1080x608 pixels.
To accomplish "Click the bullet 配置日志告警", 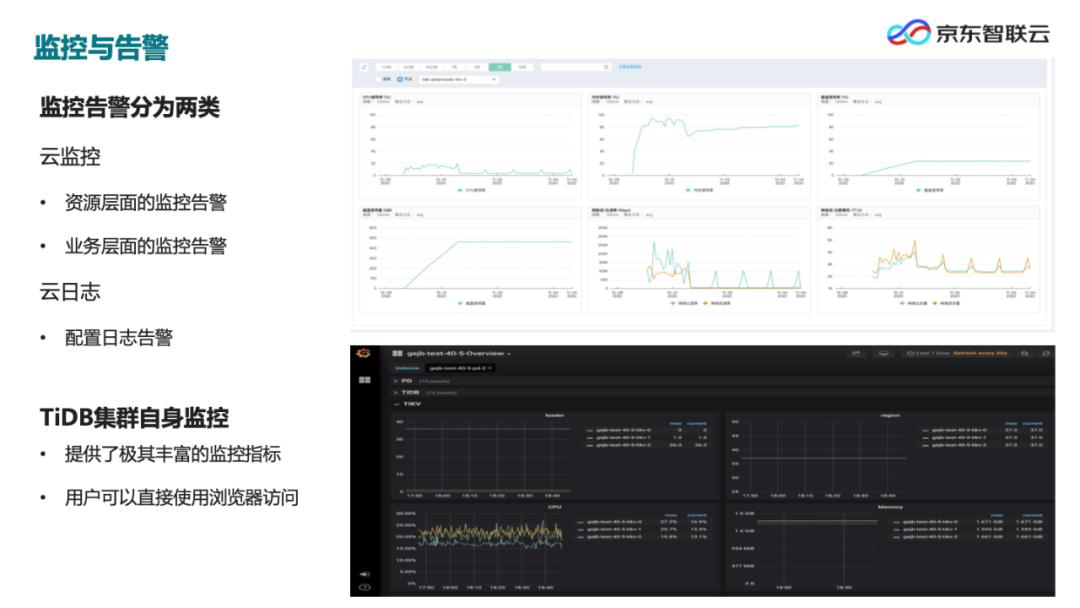I will (118, 338).
